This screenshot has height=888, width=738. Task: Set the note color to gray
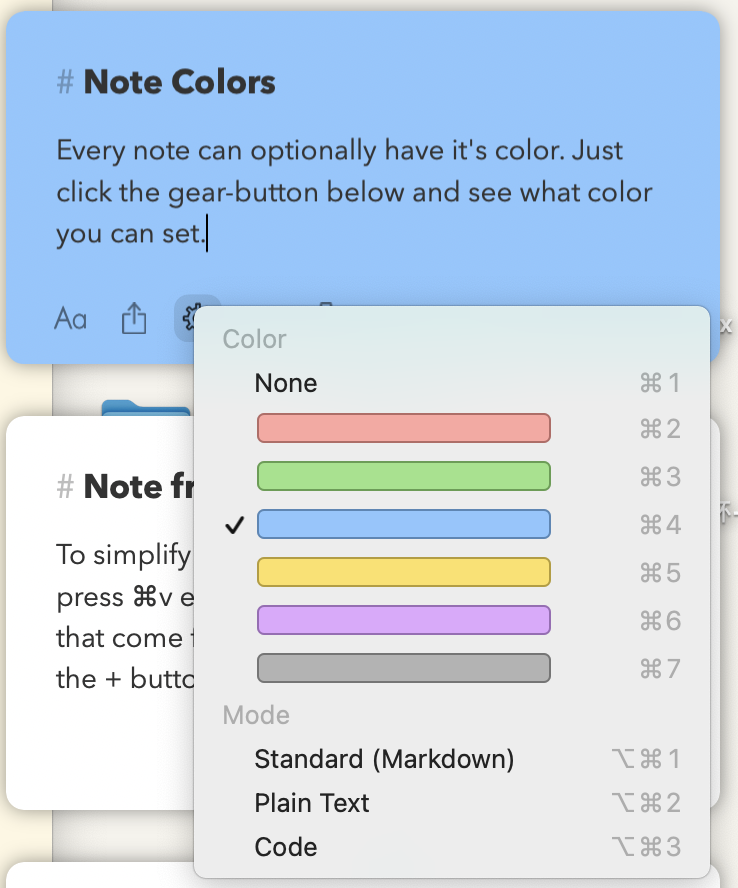[x=403, y=668]
